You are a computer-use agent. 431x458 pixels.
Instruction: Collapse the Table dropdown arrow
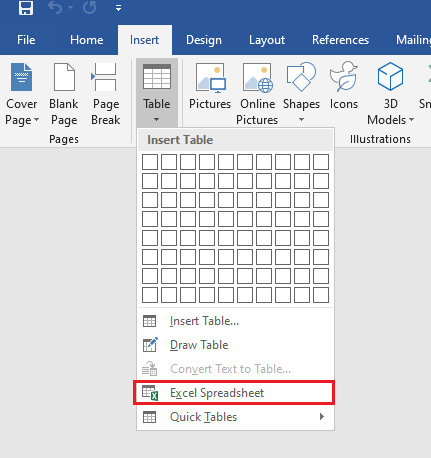(157, 119)
